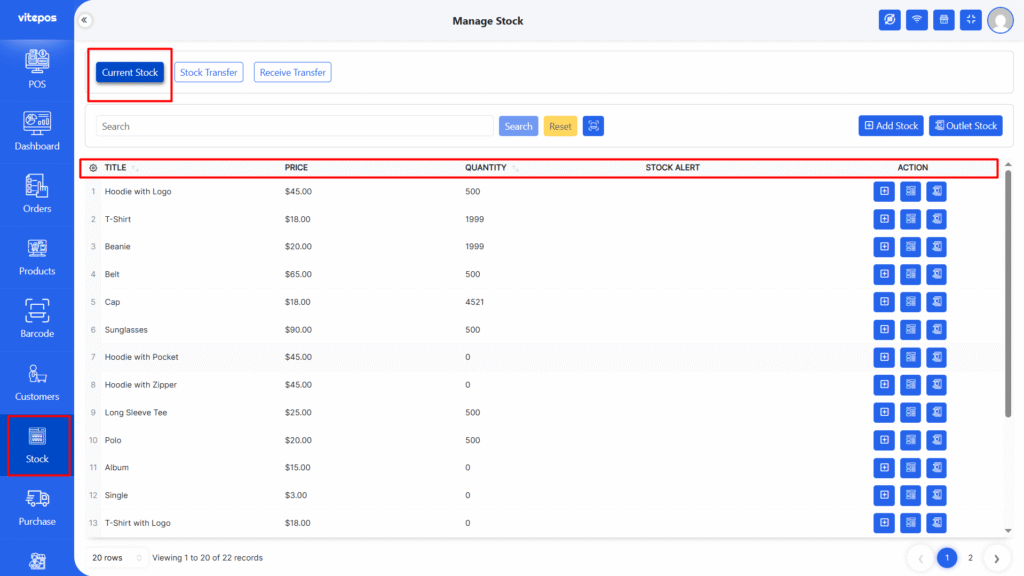Open the 20 rows per-page dropdown

pyautogui.click(x=116, y=558)
